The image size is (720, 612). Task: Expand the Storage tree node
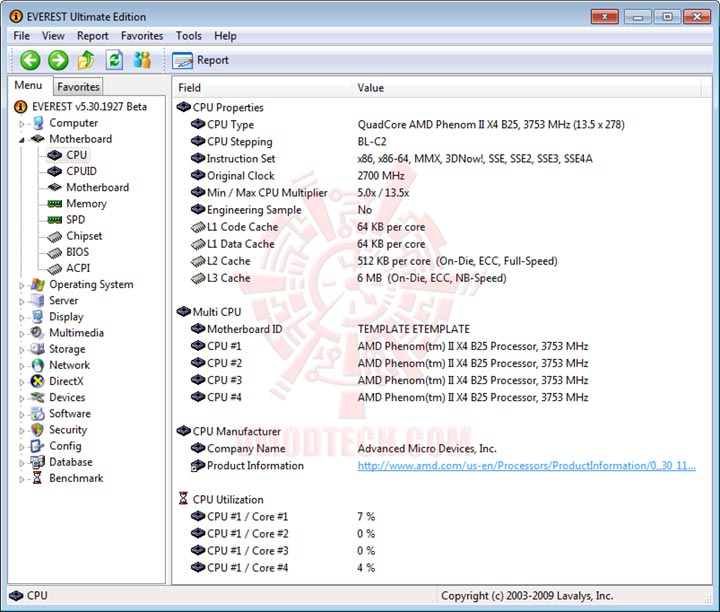tap(22, 349)
